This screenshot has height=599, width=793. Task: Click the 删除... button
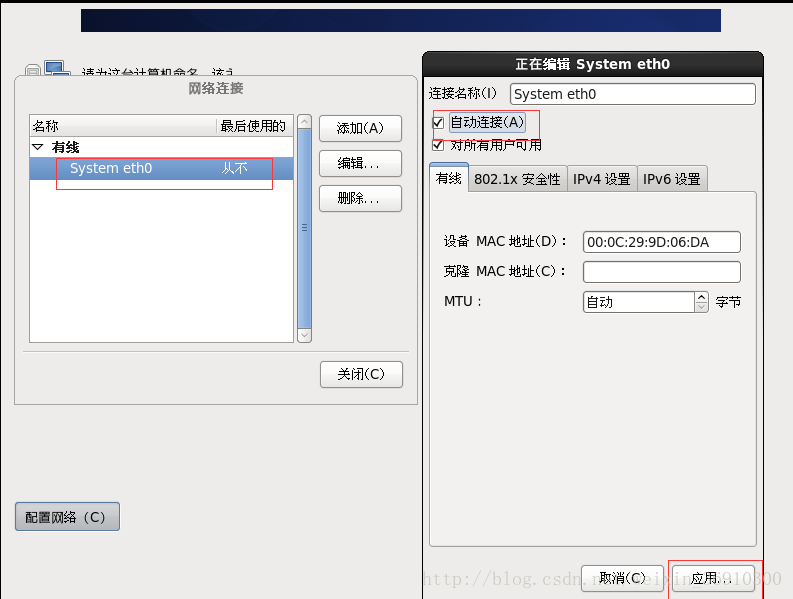(360, 198)
